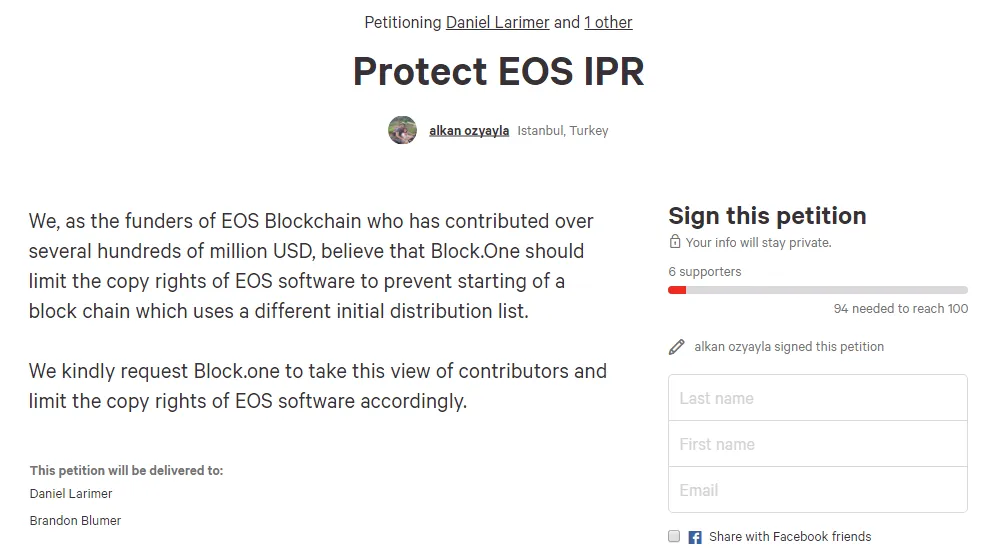This screenshot has width=993, height=549.
Task: Click the Facebook logo icon
Action: tap(695, 537)
